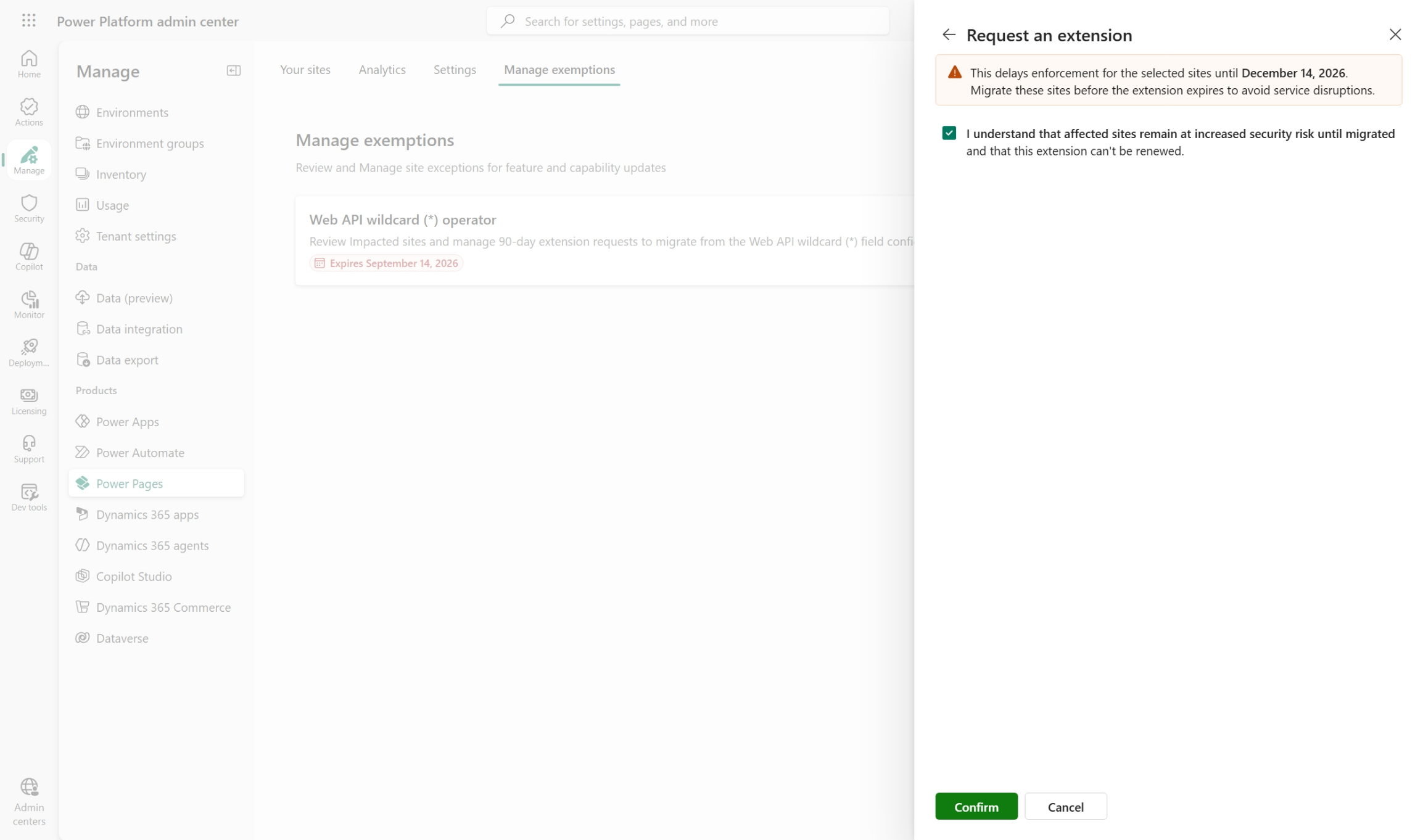1423x840 pixels.
Task: Click the search magnifier icon
Action: [508, 21]
